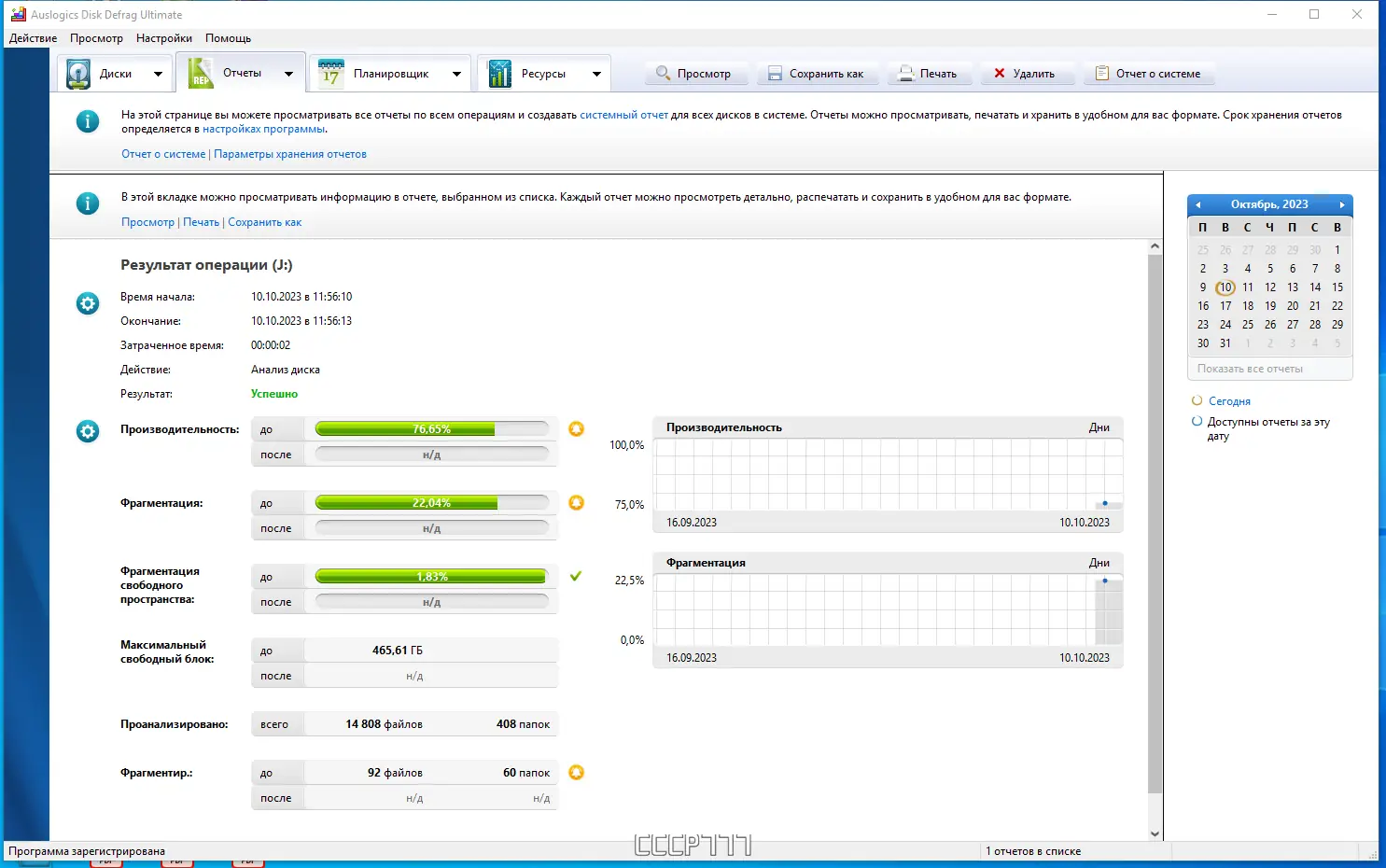Click the Октябрь, 2023 calendar header
Screen dimensions: 1386x868
click(1269, 204)
